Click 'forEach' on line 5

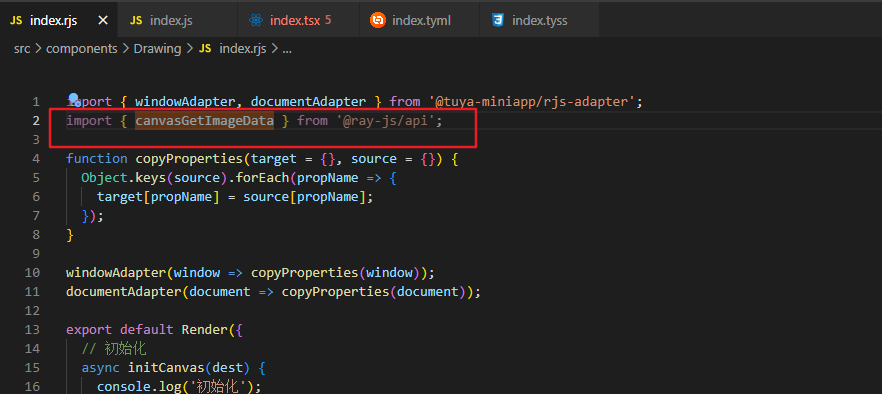coord(263,178)
